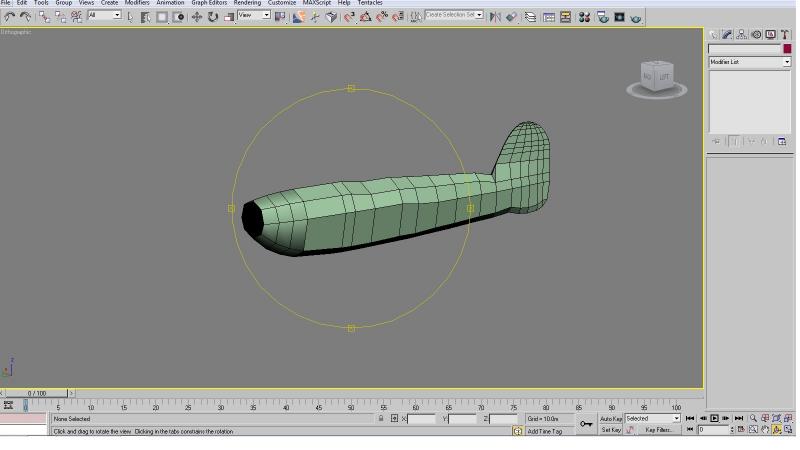This screenshot has width=800, height=450.
Task: Click the Play Animation button
Action: tap(714, 418)
